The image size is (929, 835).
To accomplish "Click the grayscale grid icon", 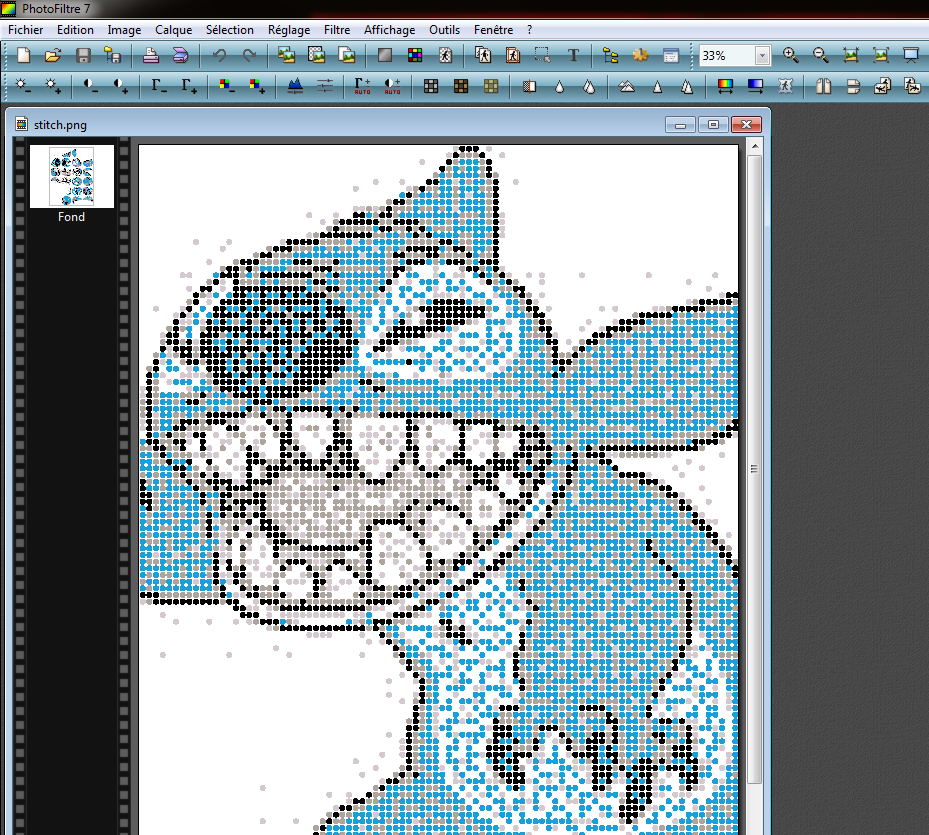I will (431, 87).
